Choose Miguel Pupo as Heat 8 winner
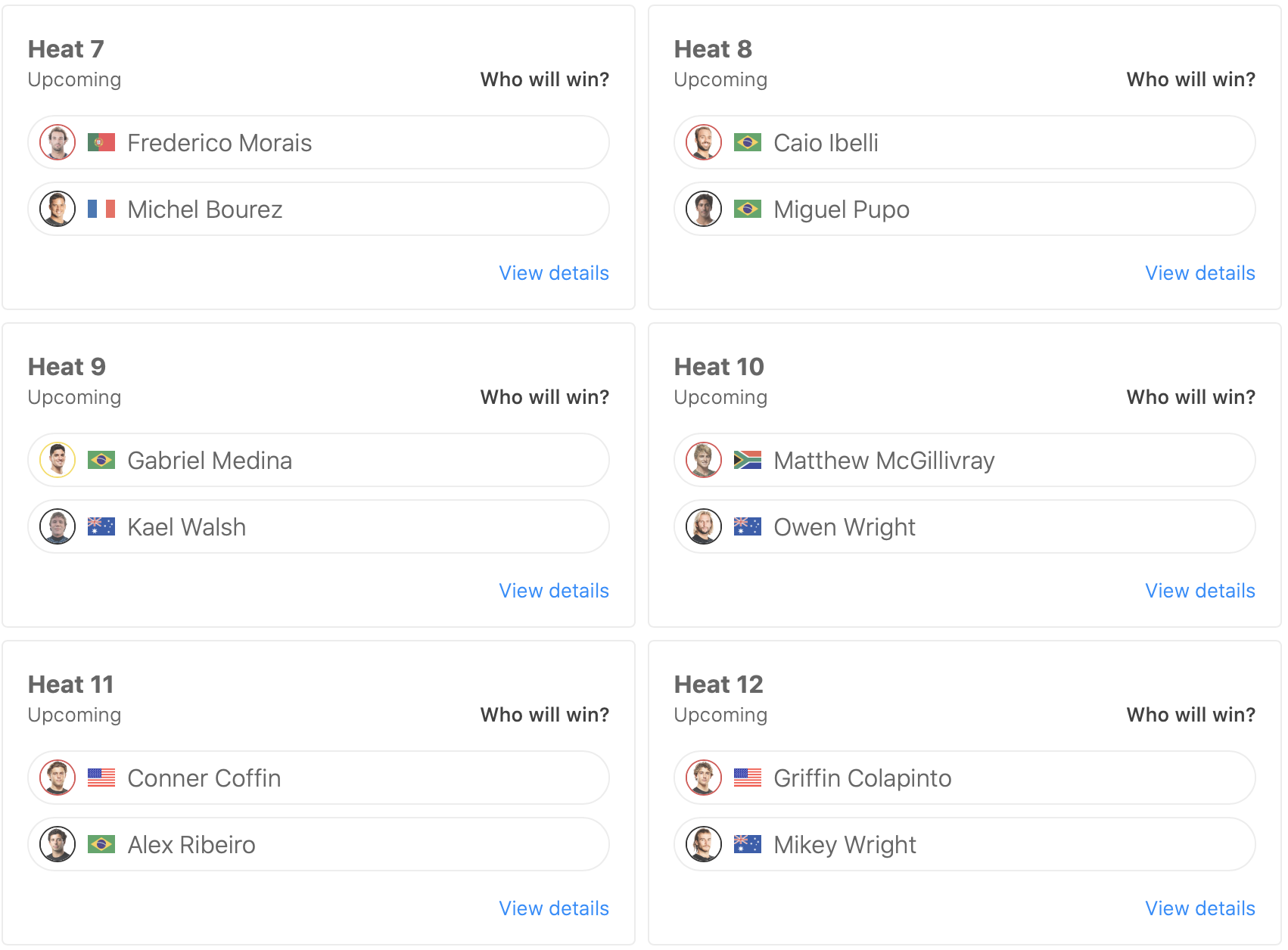The width and height of the screenshot is (1288, 950). (x=964, y=209)
